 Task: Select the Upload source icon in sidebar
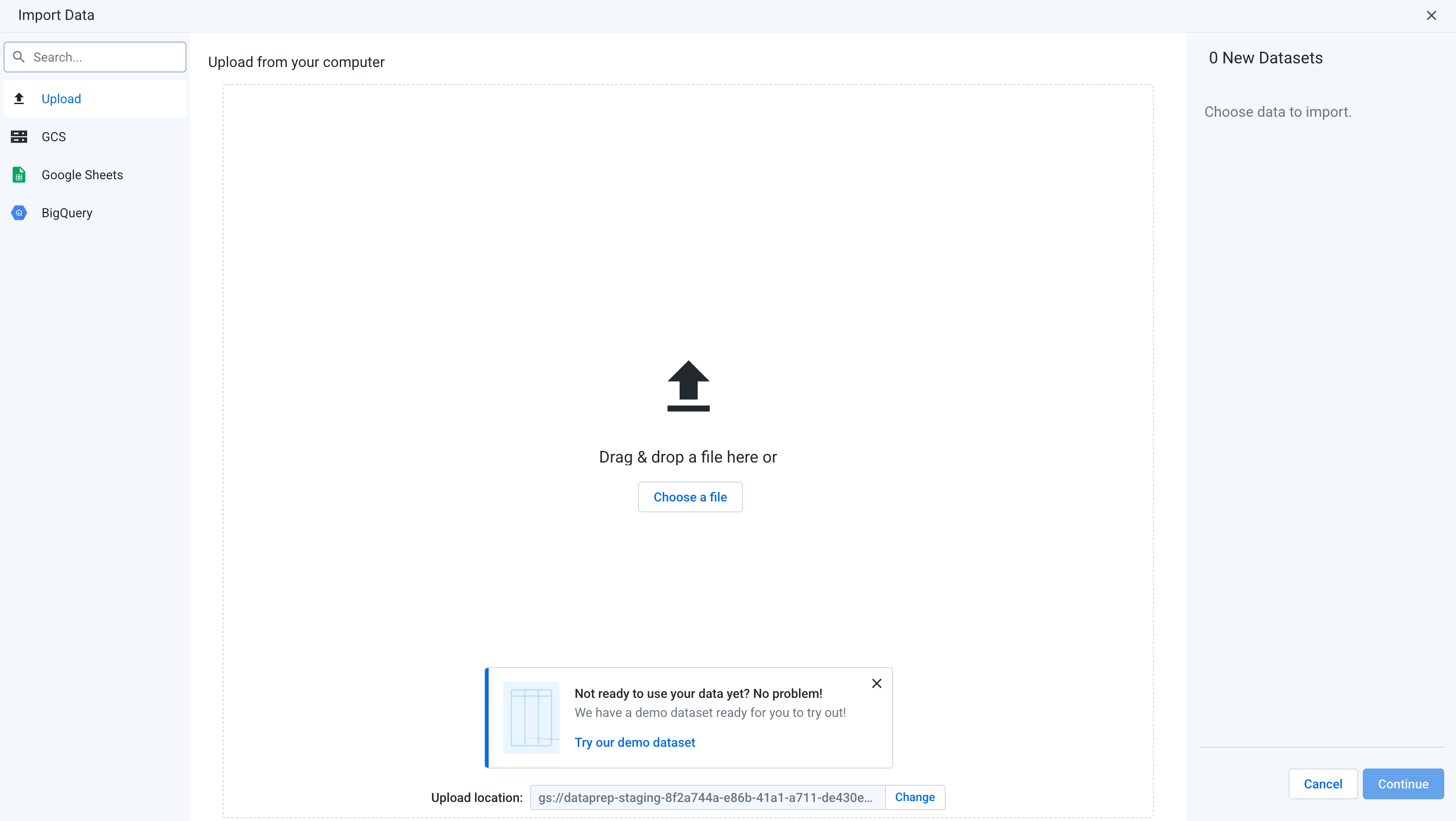pos(19,98)
